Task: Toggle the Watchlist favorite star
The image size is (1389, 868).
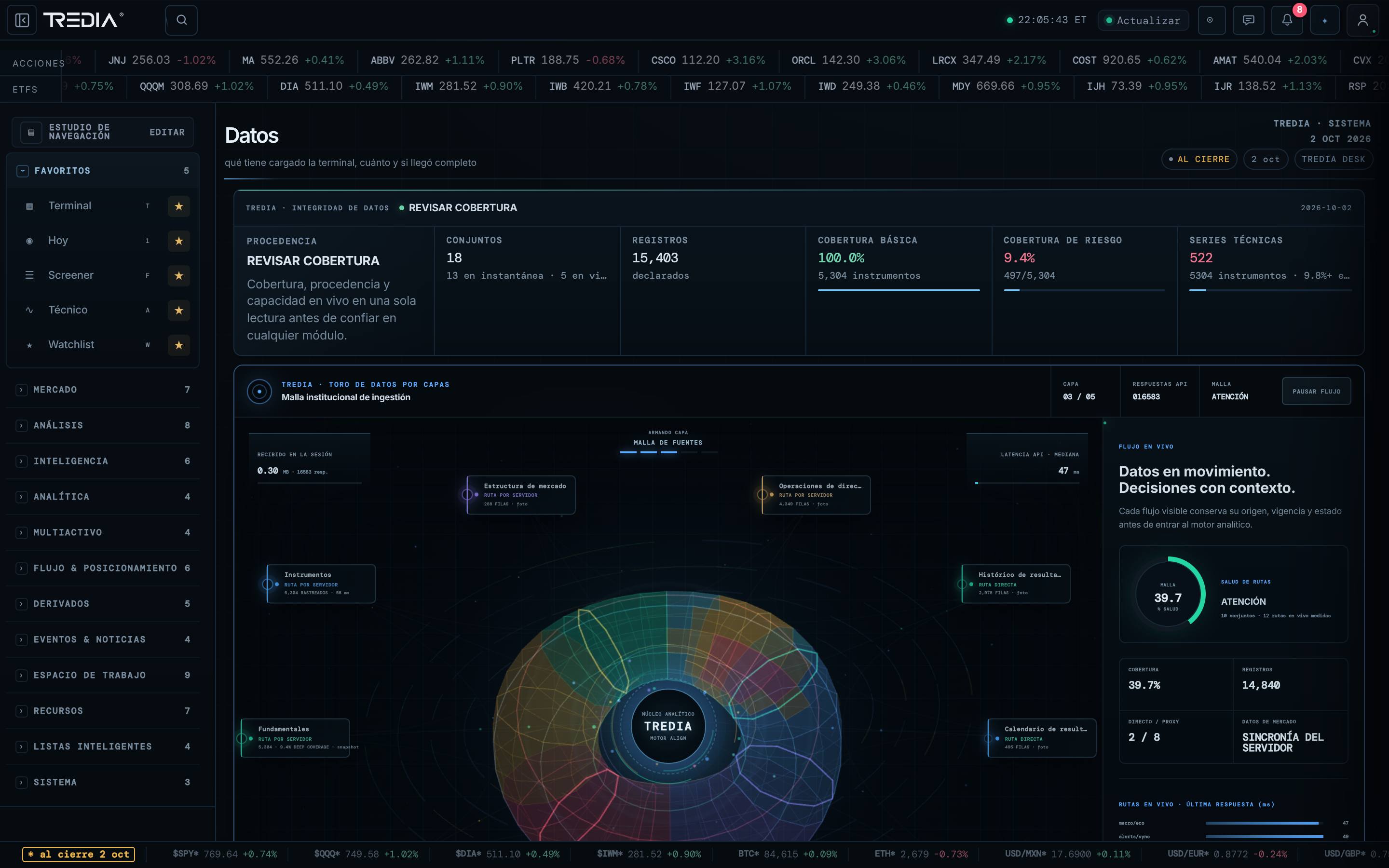Action: (178, 345)
